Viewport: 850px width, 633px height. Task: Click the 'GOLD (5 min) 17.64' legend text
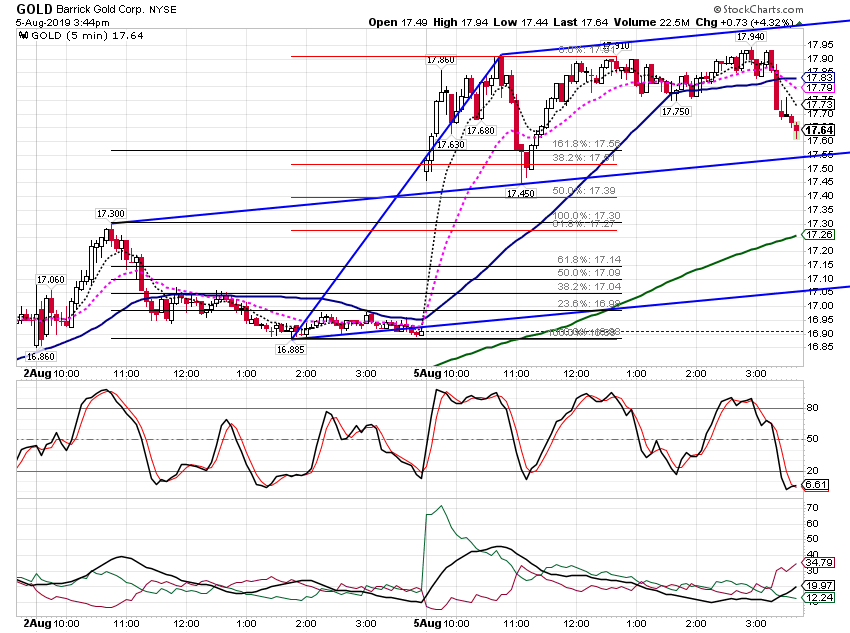(x=87, y=36)
